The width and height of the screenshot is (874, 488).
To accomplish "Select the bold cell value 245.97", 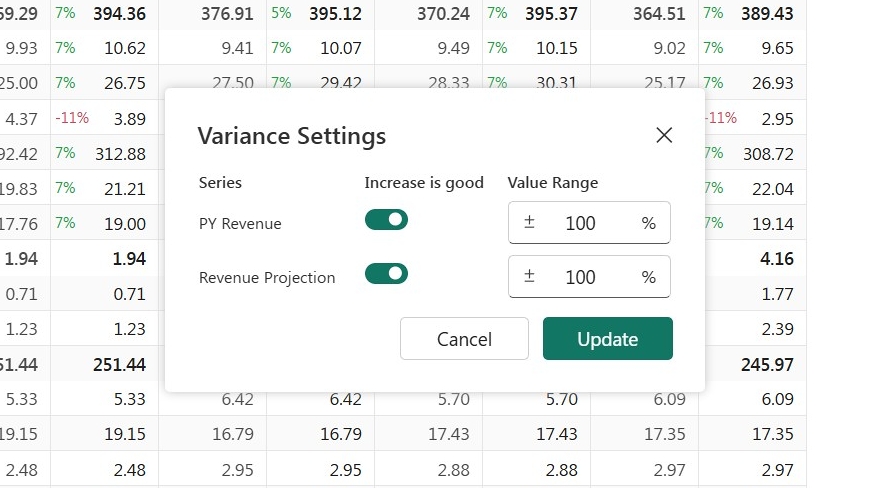I will coord(767,364).
